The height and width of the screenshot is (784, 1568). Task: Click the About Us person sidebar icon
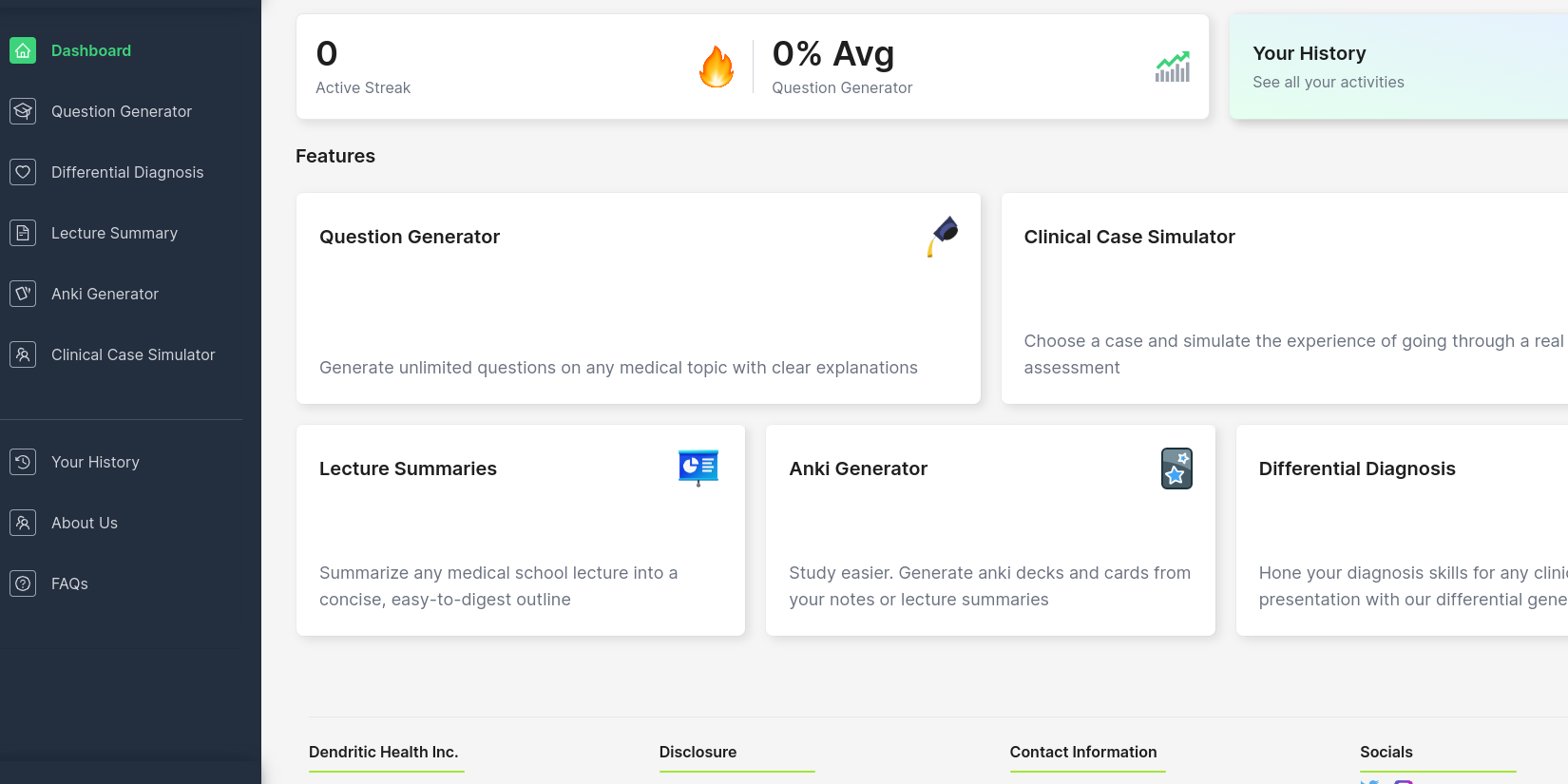(x=23, y=523)
